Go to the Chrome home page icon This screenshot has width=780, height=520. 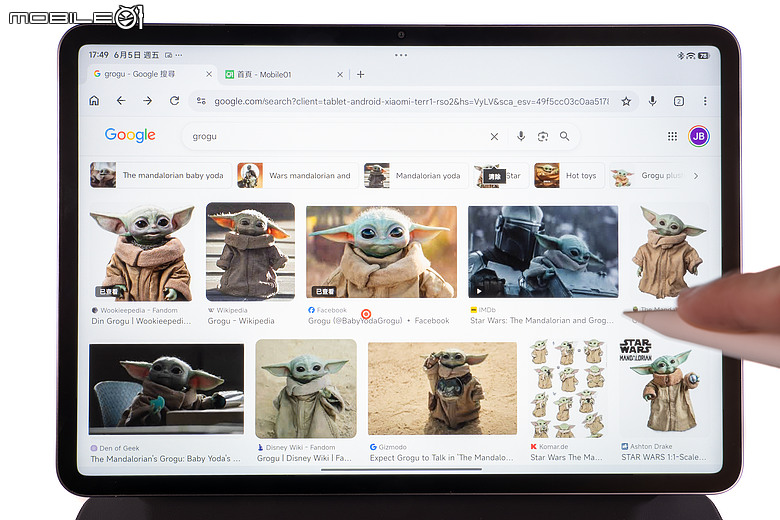(94, 101)
